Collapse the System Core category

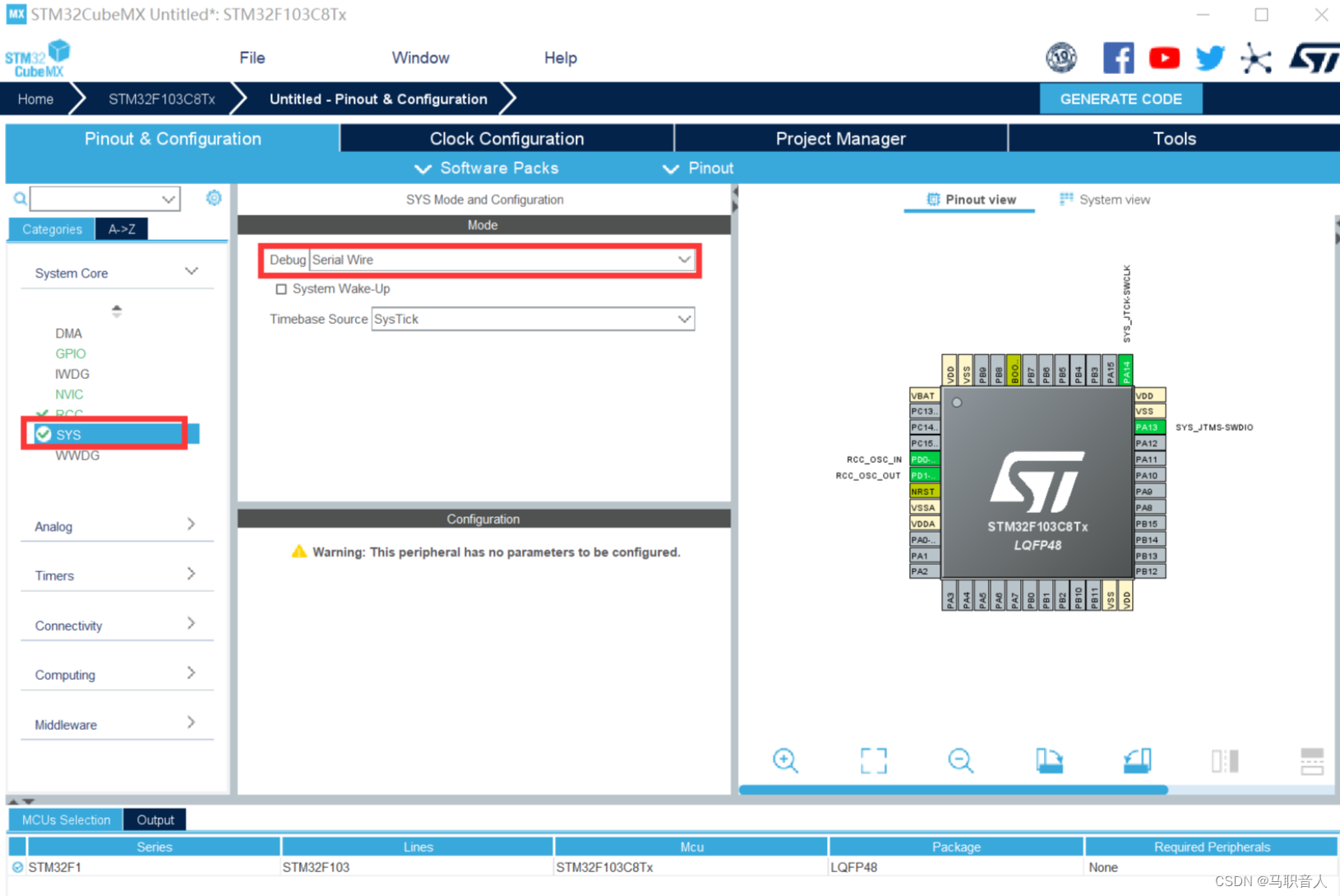[191, 271]
